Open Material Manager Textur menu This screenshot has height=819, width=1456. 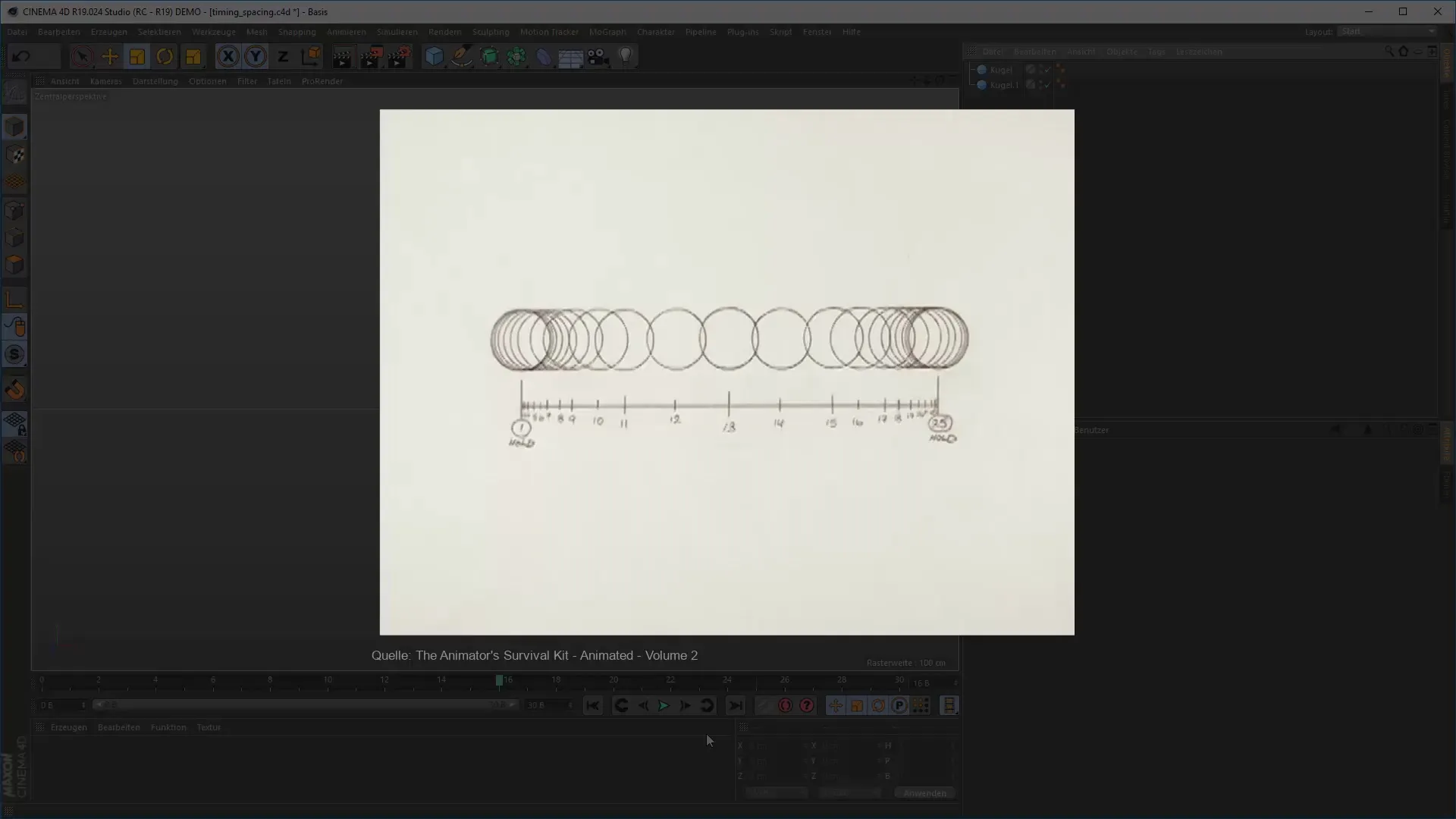(x=209, y=727)
